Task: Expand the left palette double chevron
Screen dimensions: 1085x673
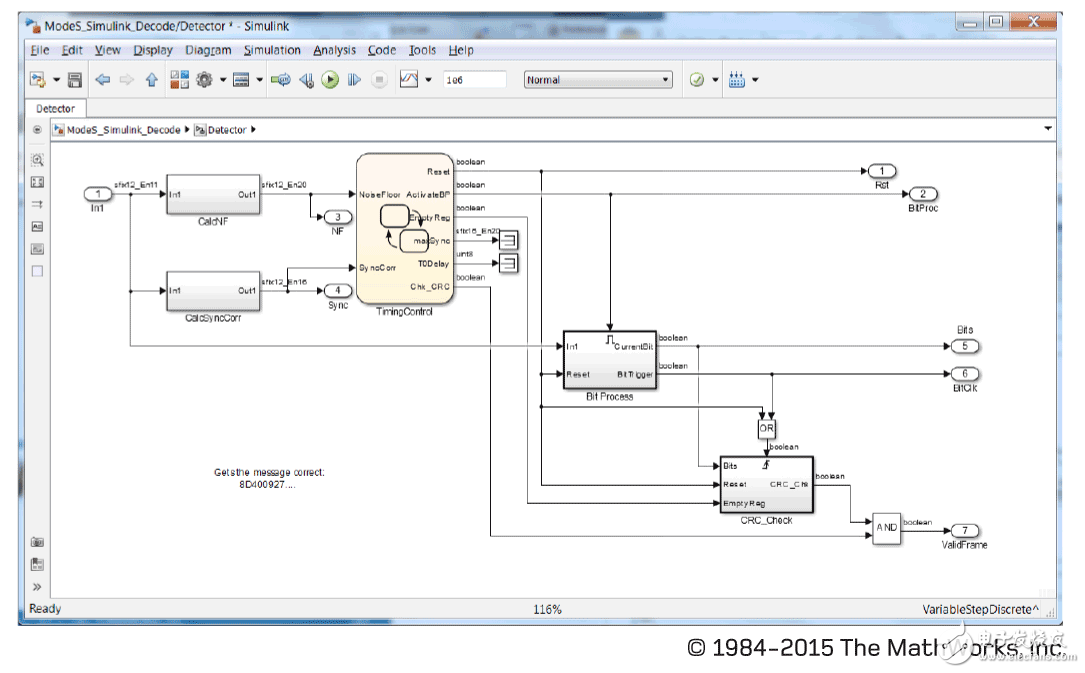Action: [x=37, y=587]
